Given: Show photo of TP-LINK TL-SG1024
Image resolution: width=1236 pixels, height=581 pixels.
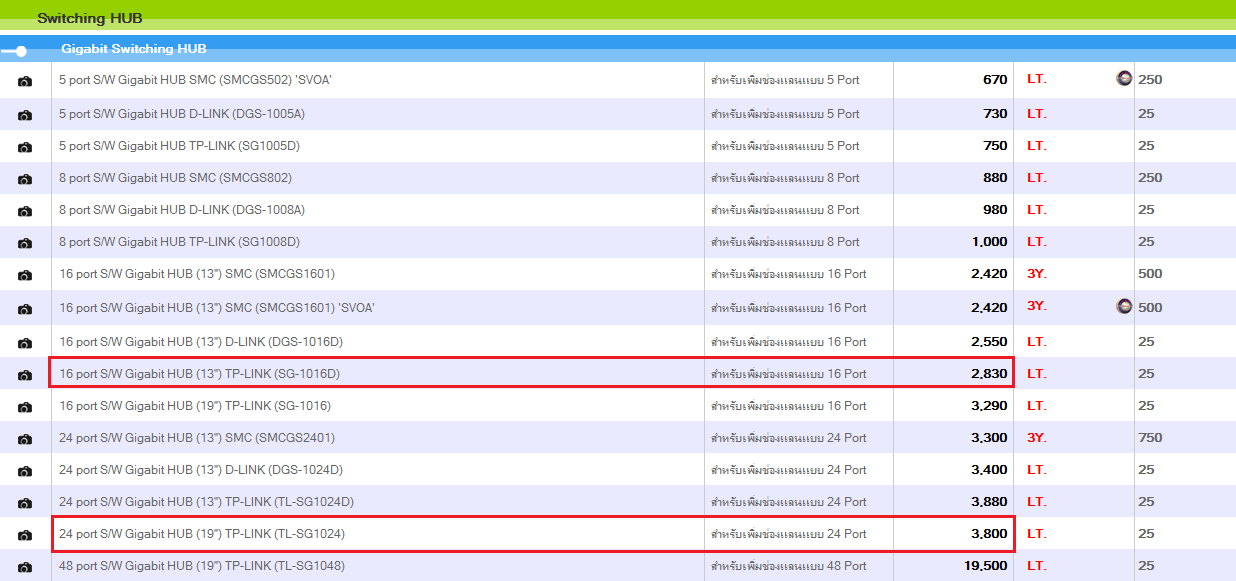Looking at the screenshot, I should (x=25, y=535).
